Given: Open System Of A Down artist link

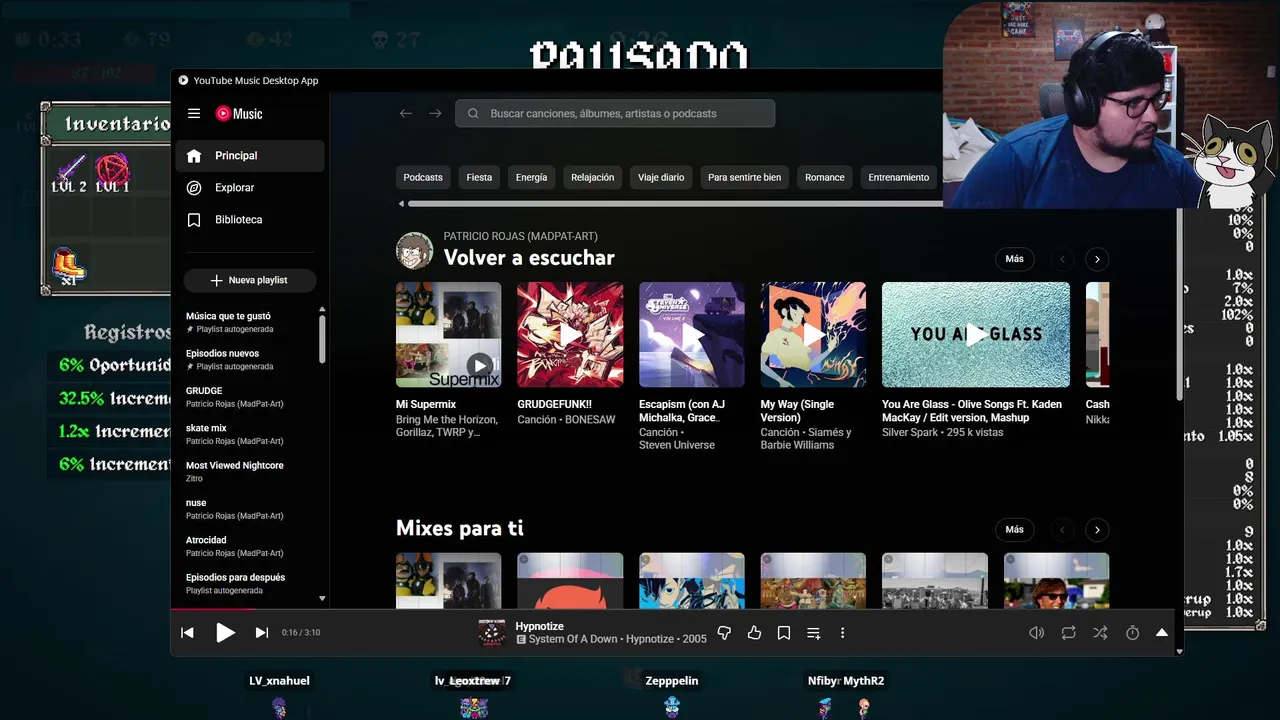Looking at the screenshot, I should point(573,639).
